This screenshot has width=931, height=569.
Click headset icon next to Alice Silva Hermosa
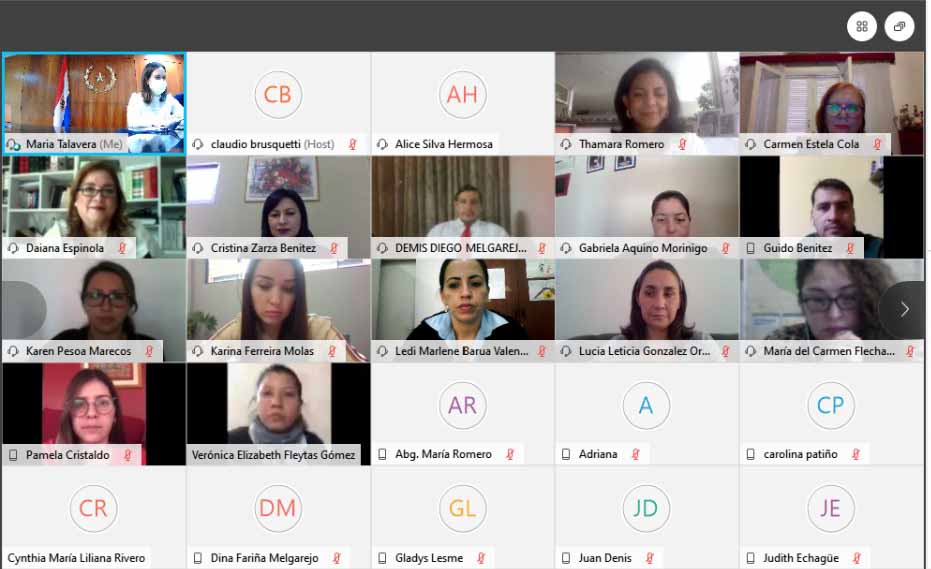pyautogui.click(x=382, y=144)
